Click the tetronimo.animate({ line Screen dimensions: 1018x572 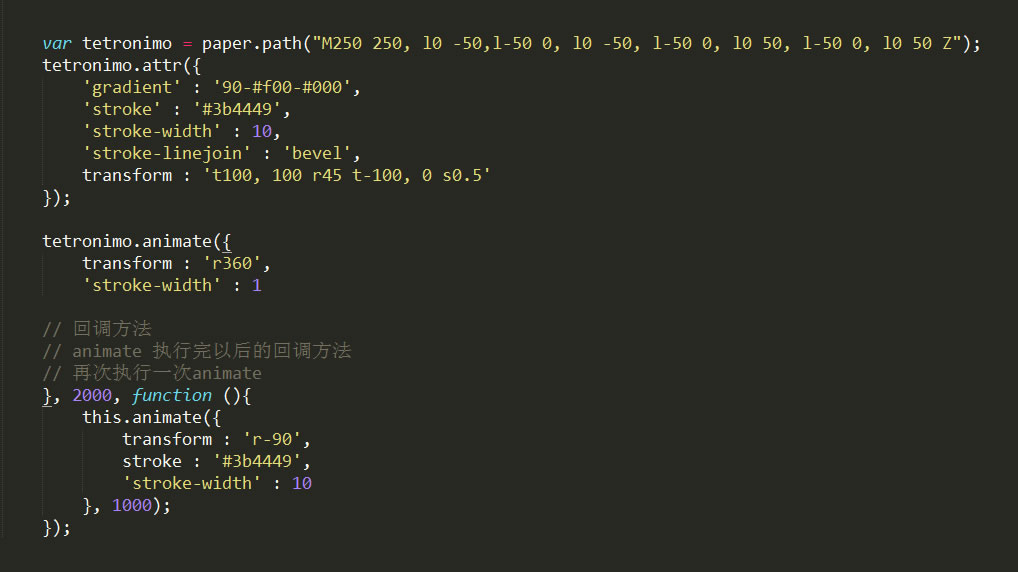click(136, 242)
